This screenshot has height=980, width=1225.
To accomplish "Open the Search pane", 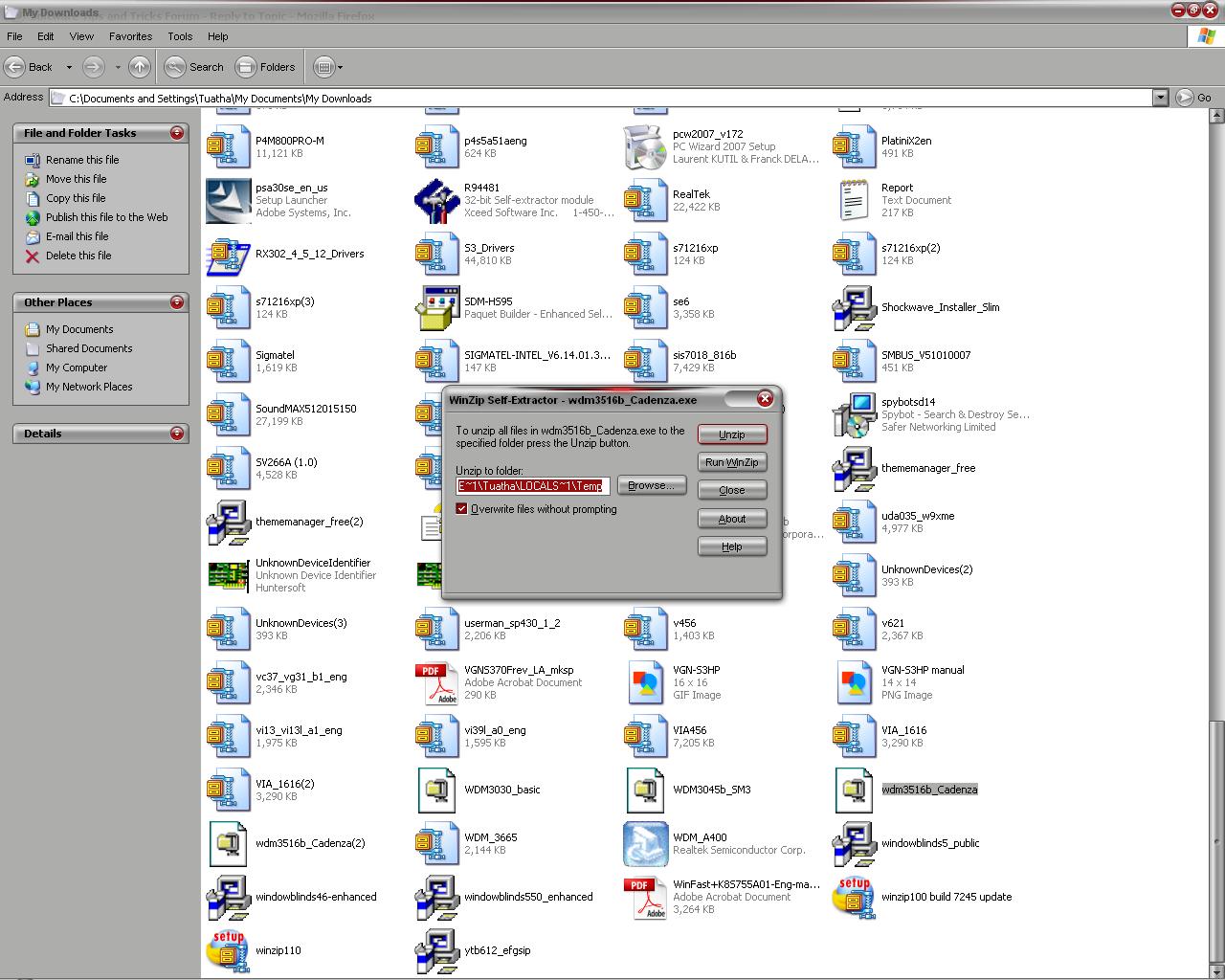I will pos(194,67).
